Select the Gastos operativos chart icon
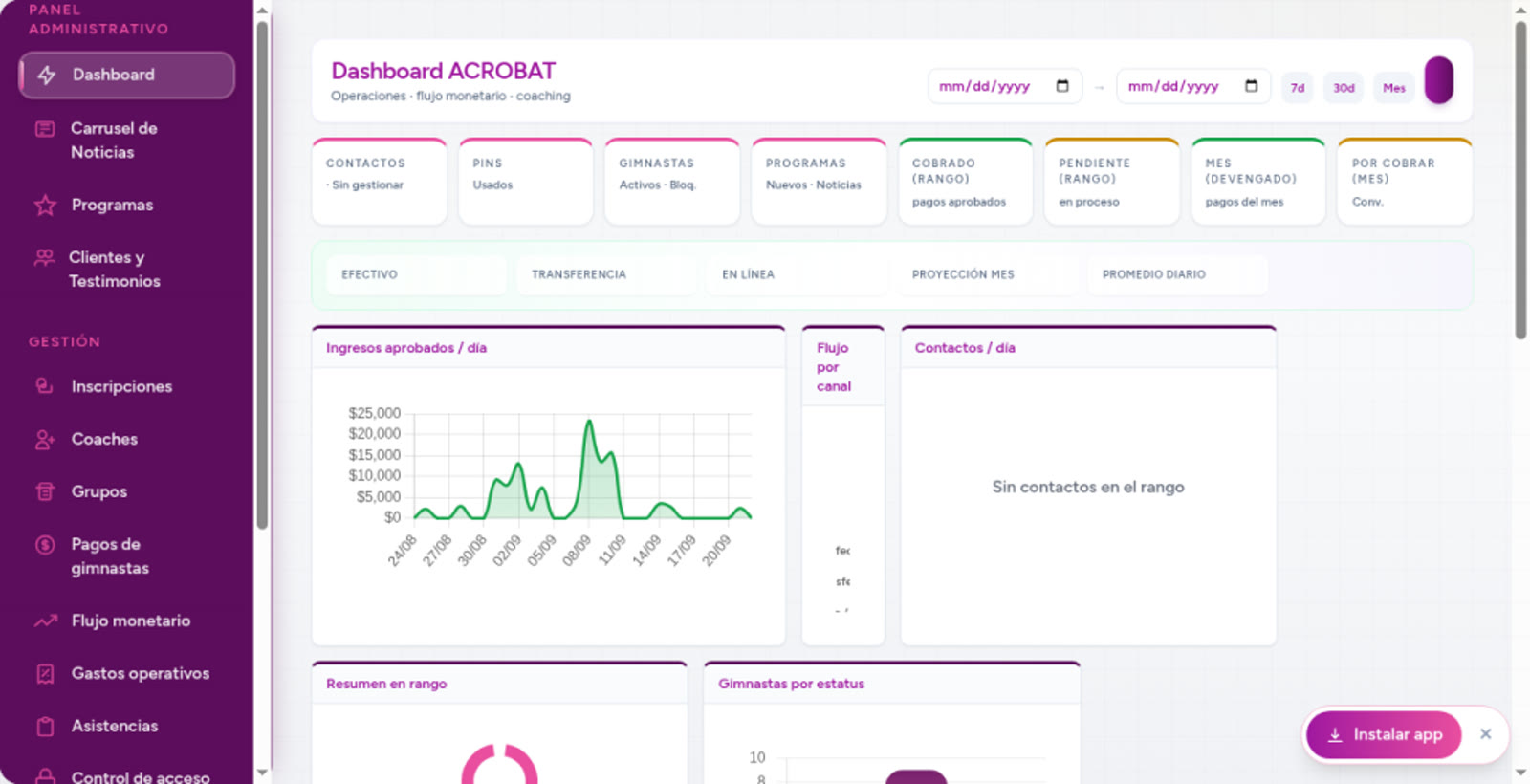The width and height of the screenshot is (1530, 784). [x=45, y=673]
